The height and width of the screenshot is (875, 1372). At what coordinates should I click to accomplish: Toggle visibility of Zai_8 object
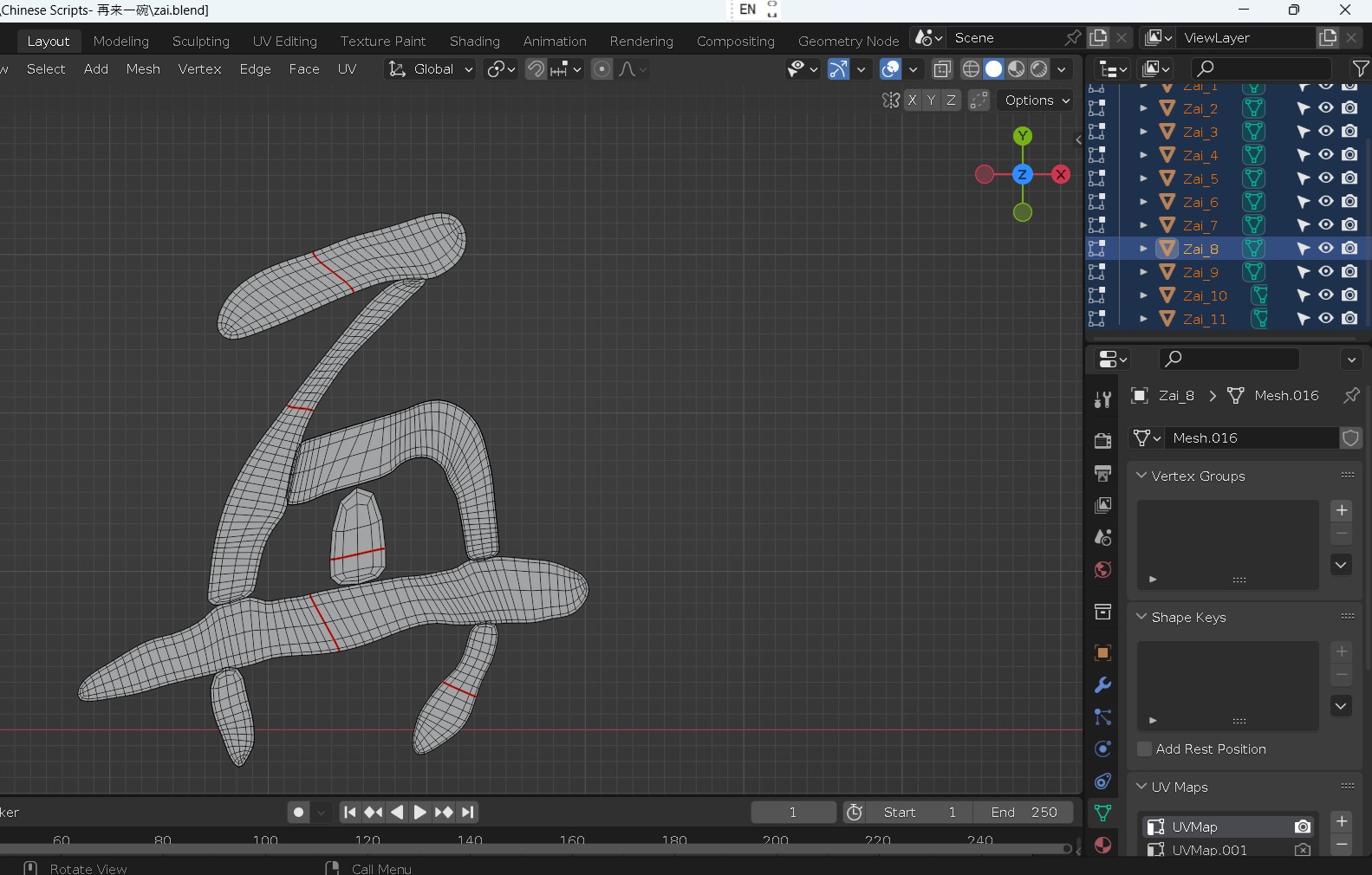(x=1326, y=249)
